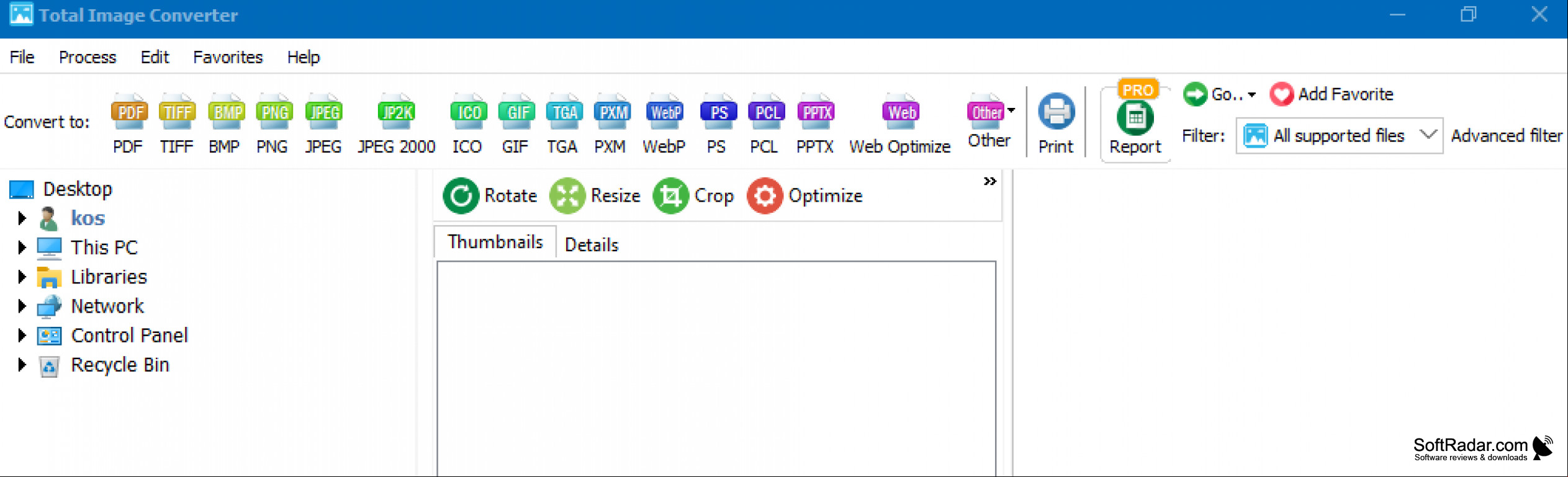
Task: Click the Other formats icon
Action: coord(985,112)
